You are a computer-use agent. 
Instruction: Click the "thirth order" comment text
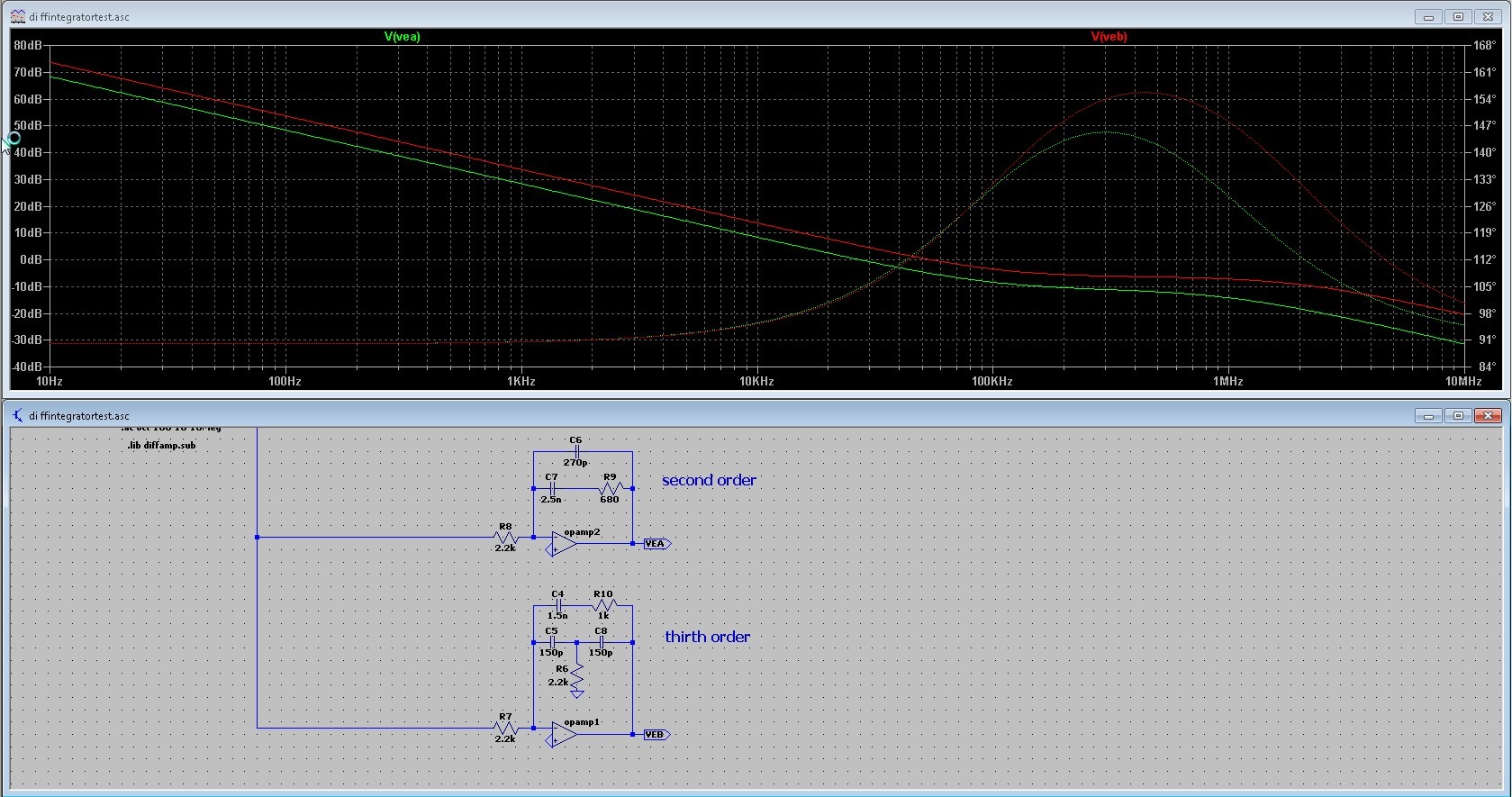pyautogui.click(x=707, y=637)
